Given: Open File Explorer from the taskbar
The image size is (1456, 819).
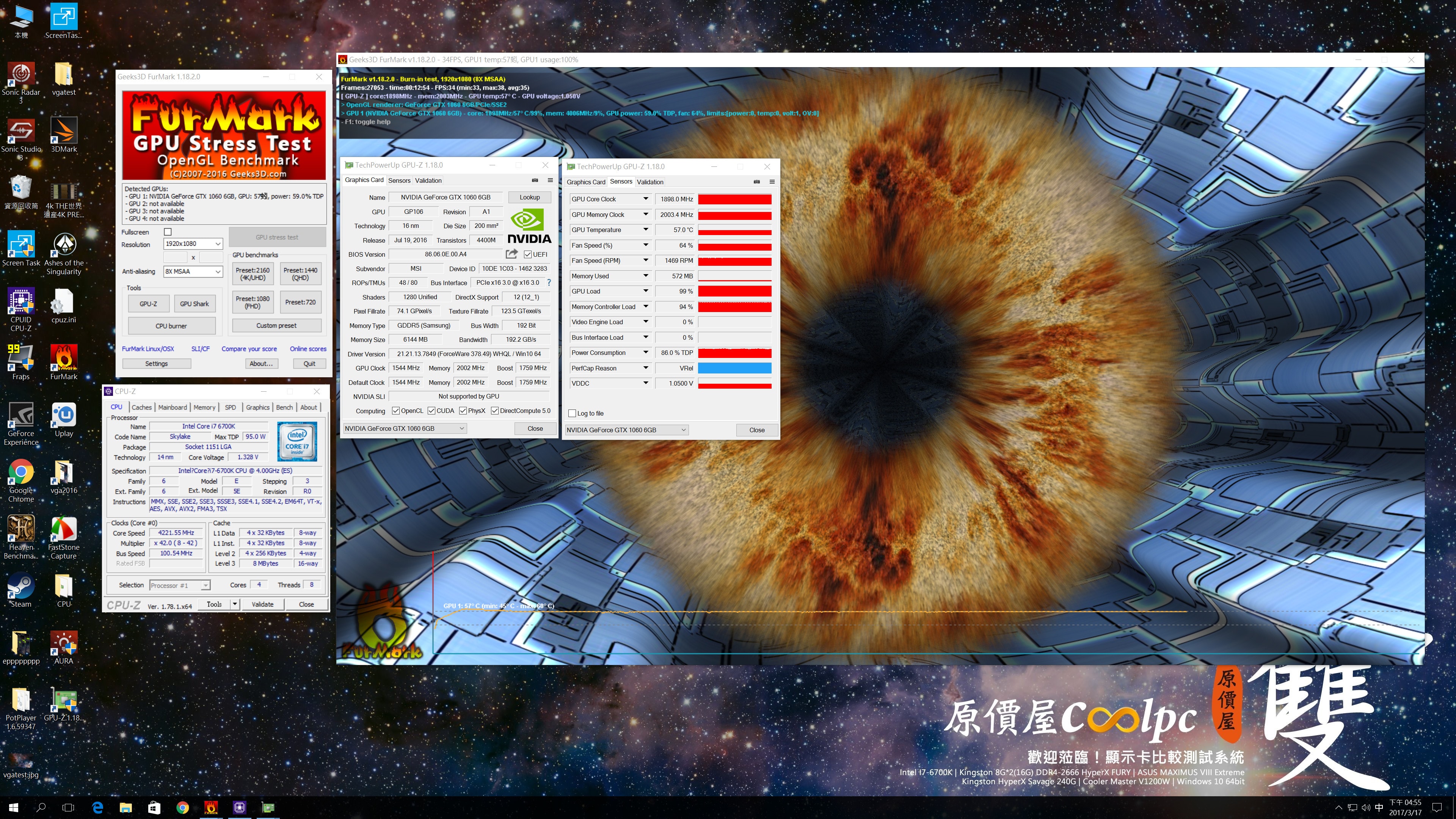Looking at the screenshot, I should (x=126, y=808).
